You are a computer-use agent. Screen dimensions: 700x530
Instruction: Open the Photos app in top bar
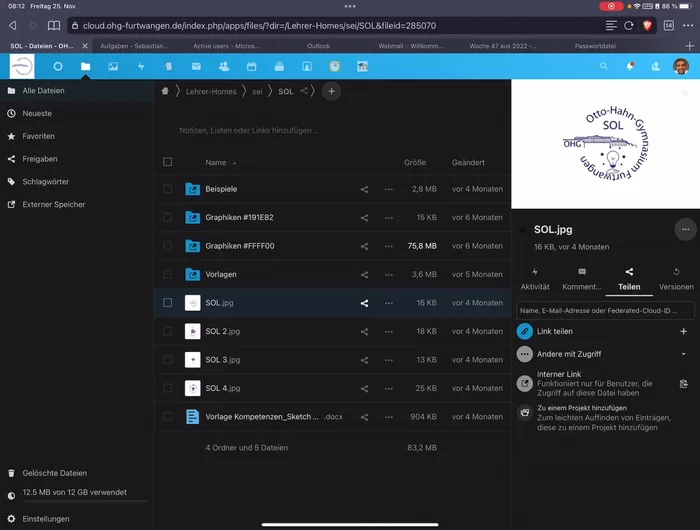point(113,66)
